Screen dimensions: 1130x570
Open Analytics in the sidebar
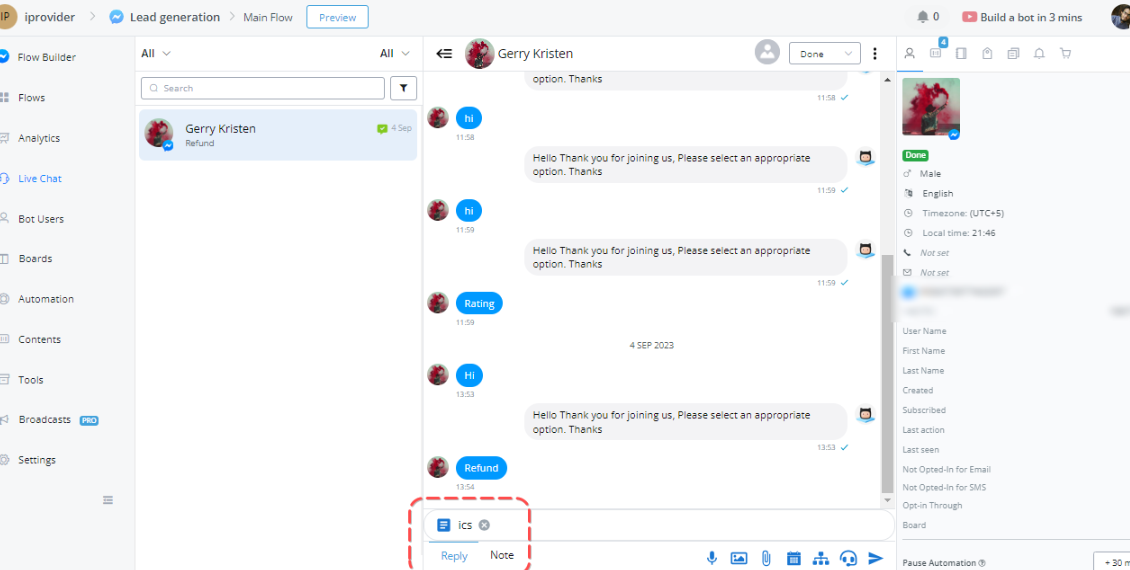pyautogui.click(x=39, y=138)
